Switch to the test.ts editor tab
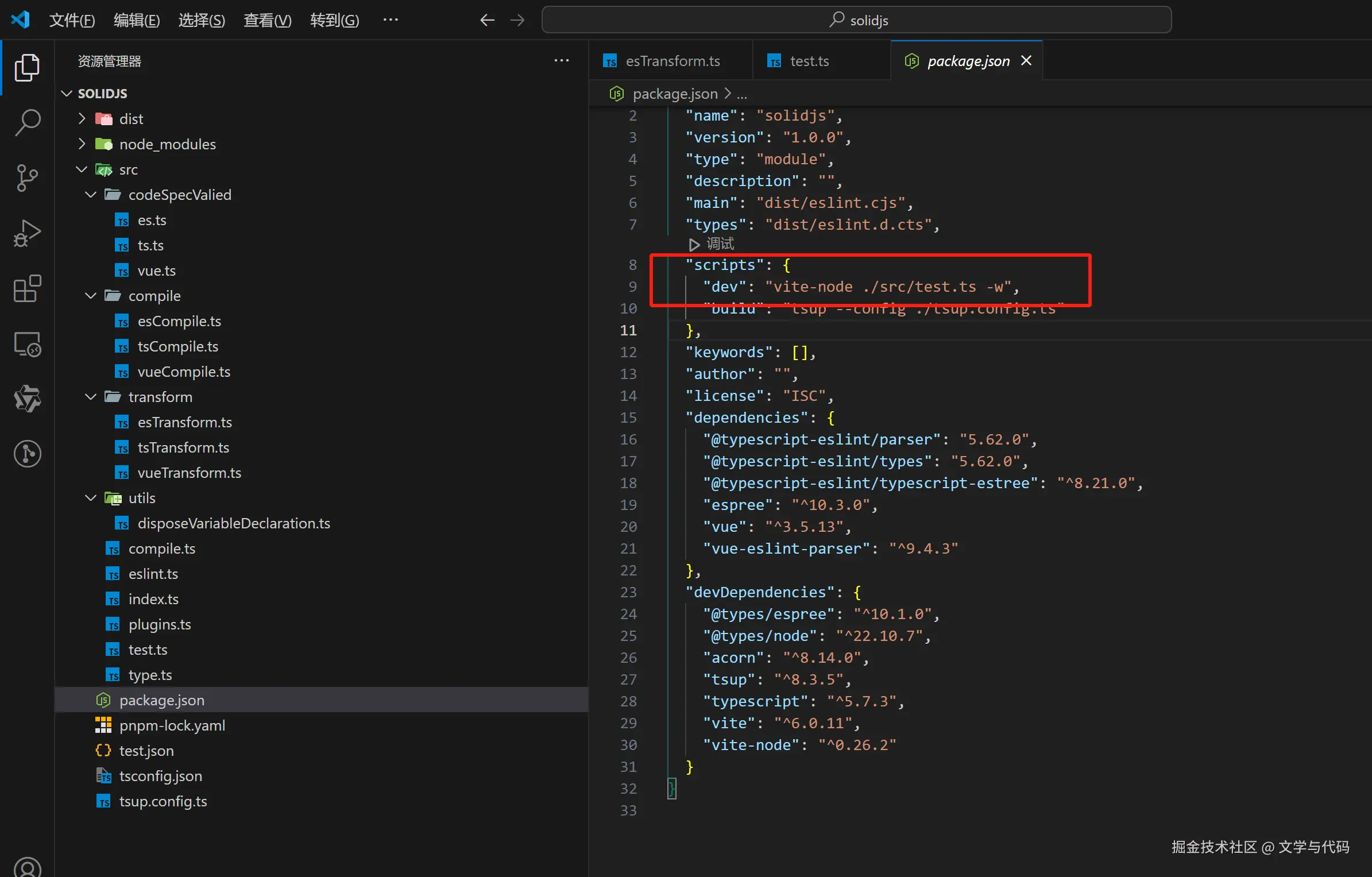 pyautogui.click(x=809, y=61)
